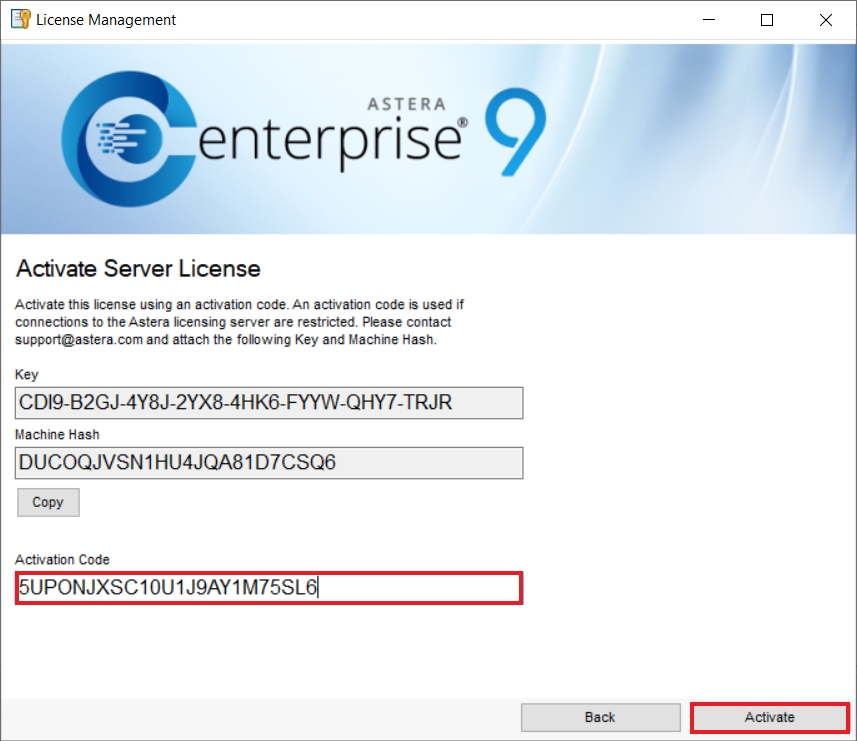
Task: Click the License Management title bar icon
Action: [x=20, y=20]
